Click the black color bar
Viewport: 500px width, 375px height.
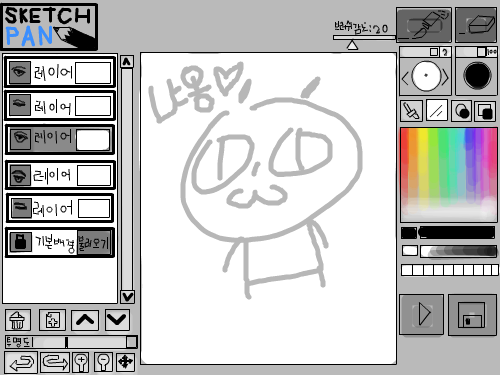457,233
